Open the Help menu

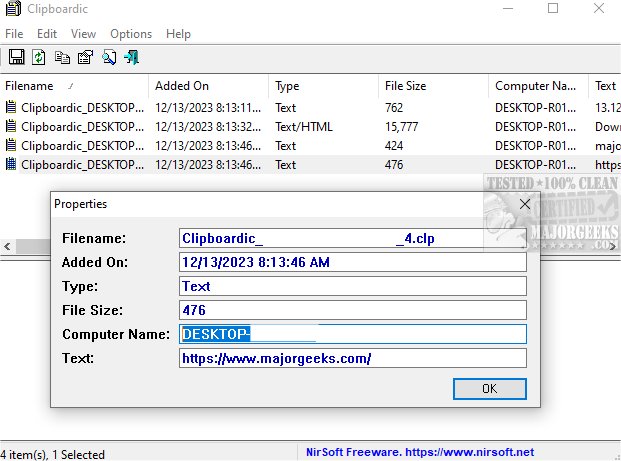(x=178, y=34)
